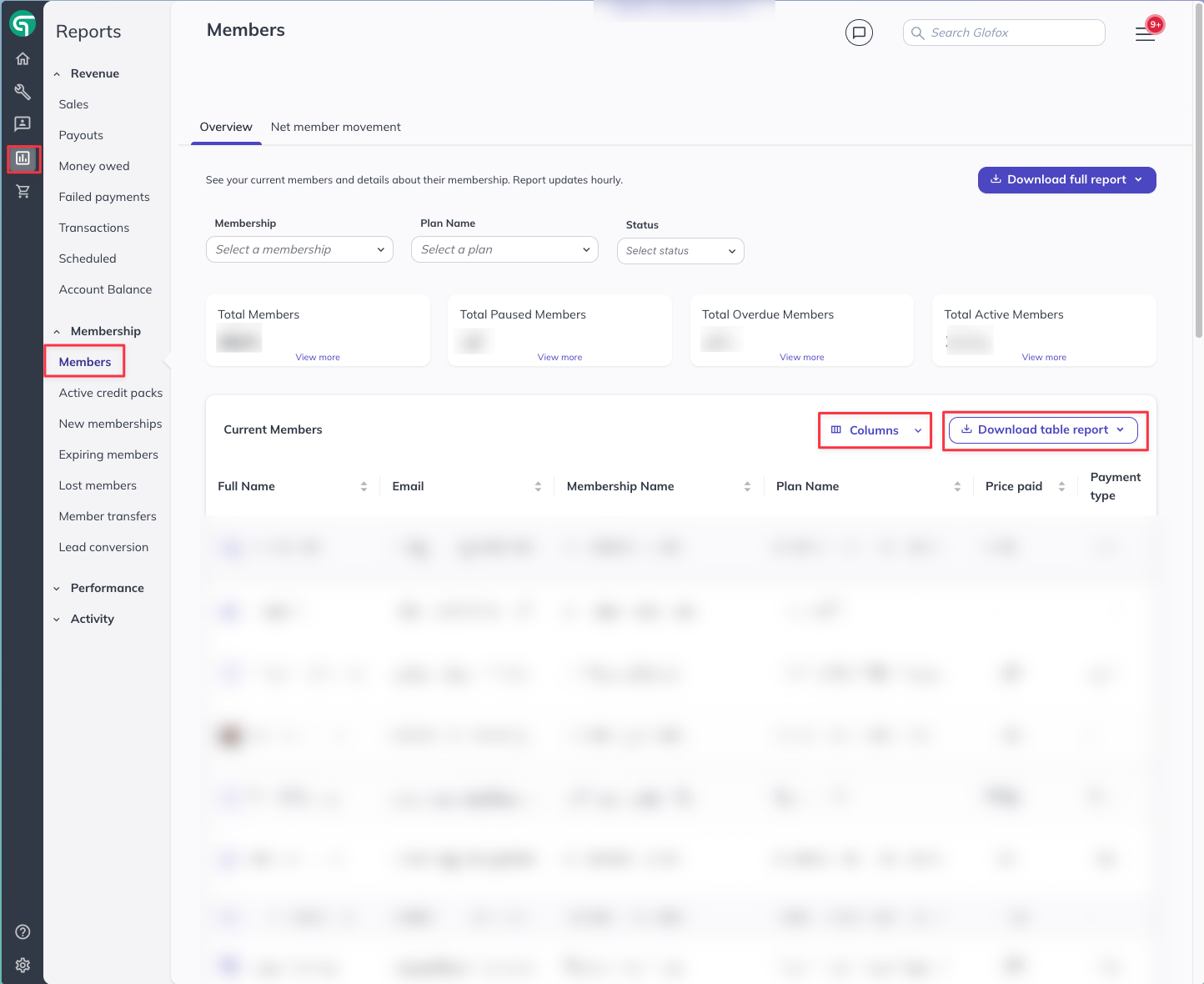
Task: Open the chat message bubble icon
Action: click(859, 33)
